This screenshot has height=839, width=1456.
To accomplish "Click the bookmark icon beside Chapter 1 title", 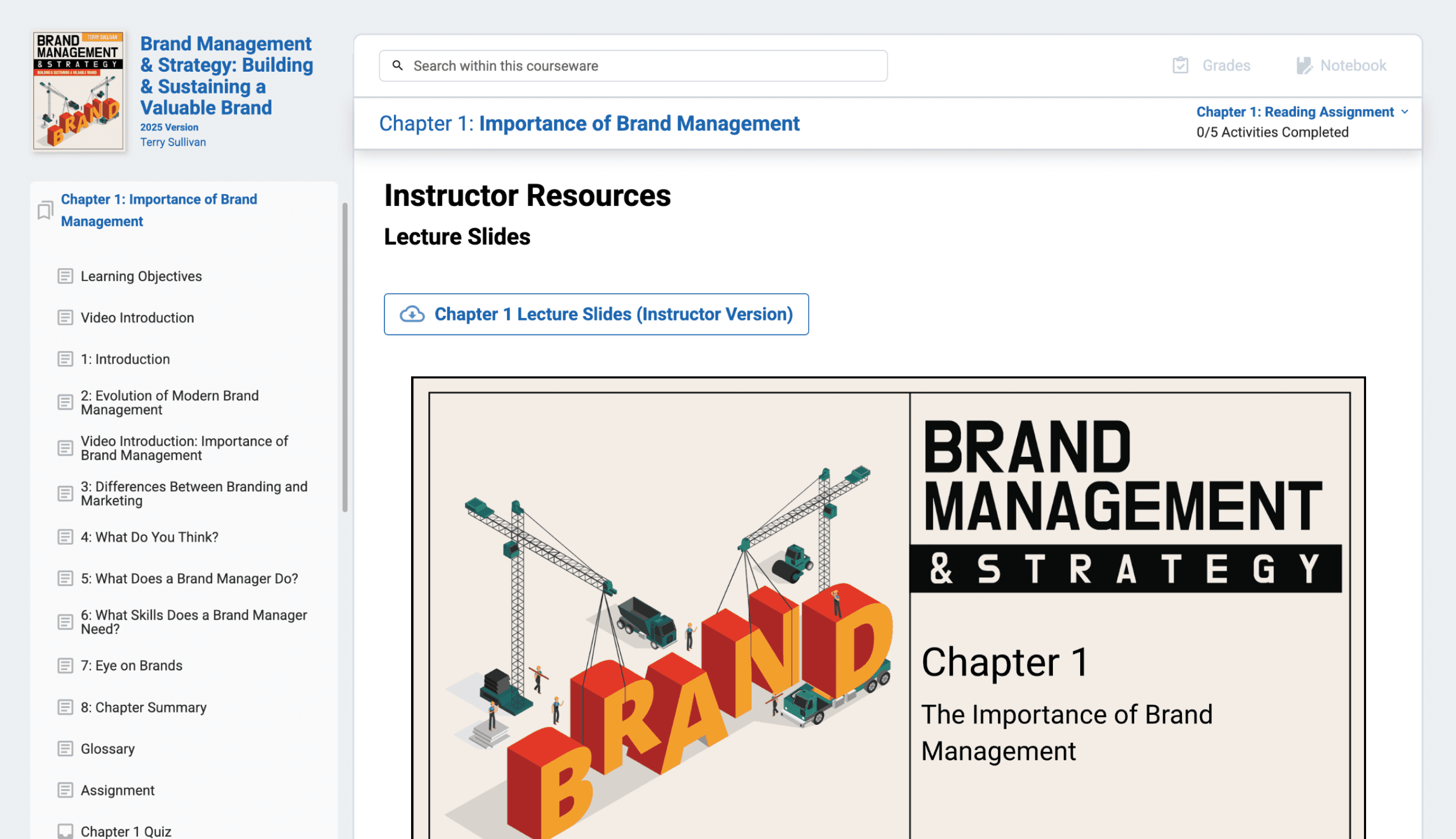I will tap(45, 210).
